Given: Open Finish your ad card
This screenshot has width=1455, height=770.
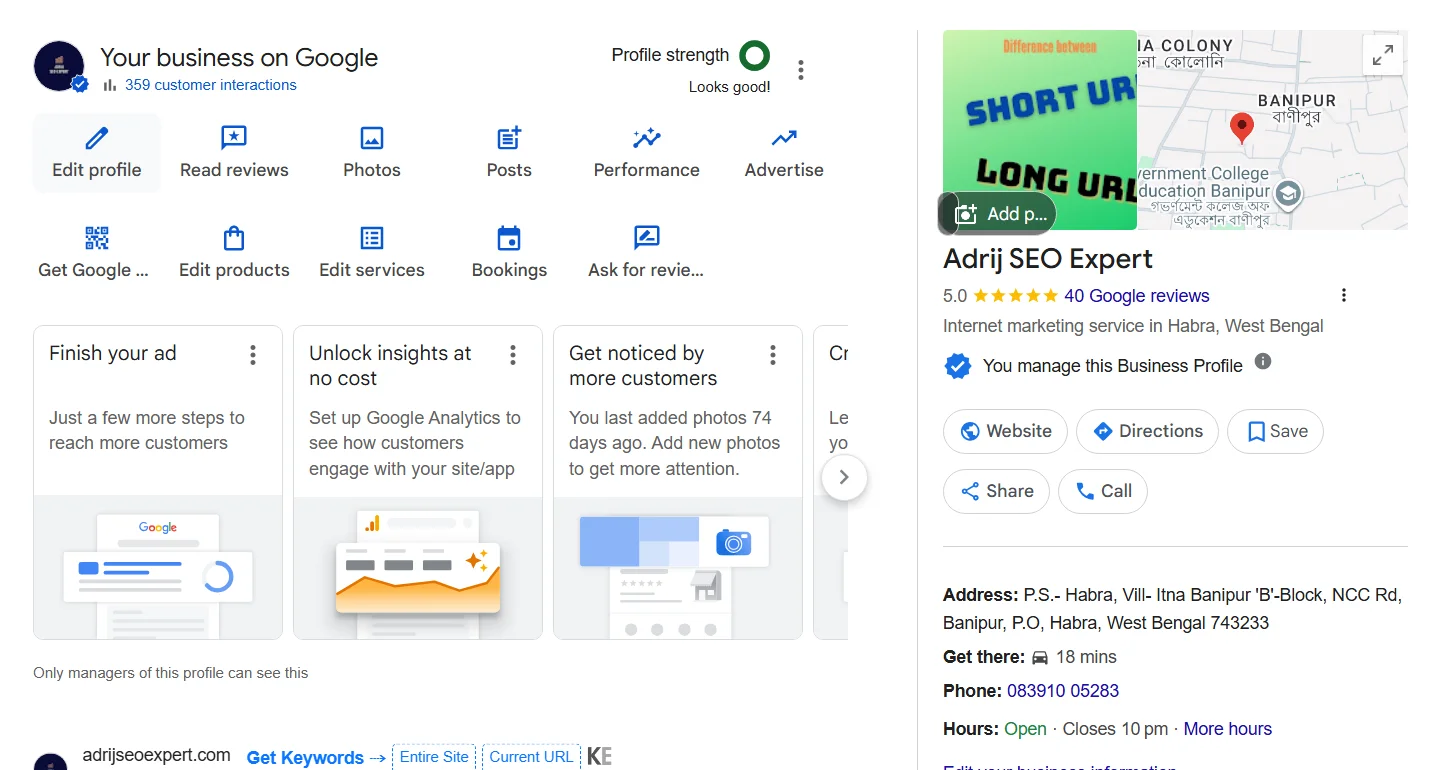Looking at the screenshot, I should click(x=158, y=482).
